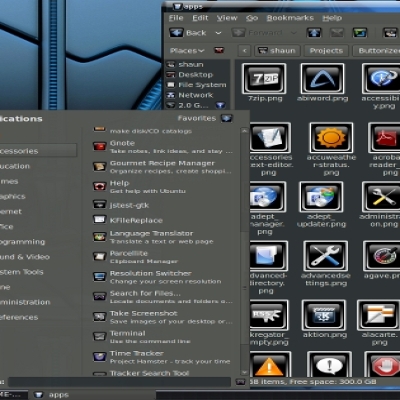Select the orange warning triangle icon file
The width and height of the screenshot is (400, 400).
coord(269,364)
